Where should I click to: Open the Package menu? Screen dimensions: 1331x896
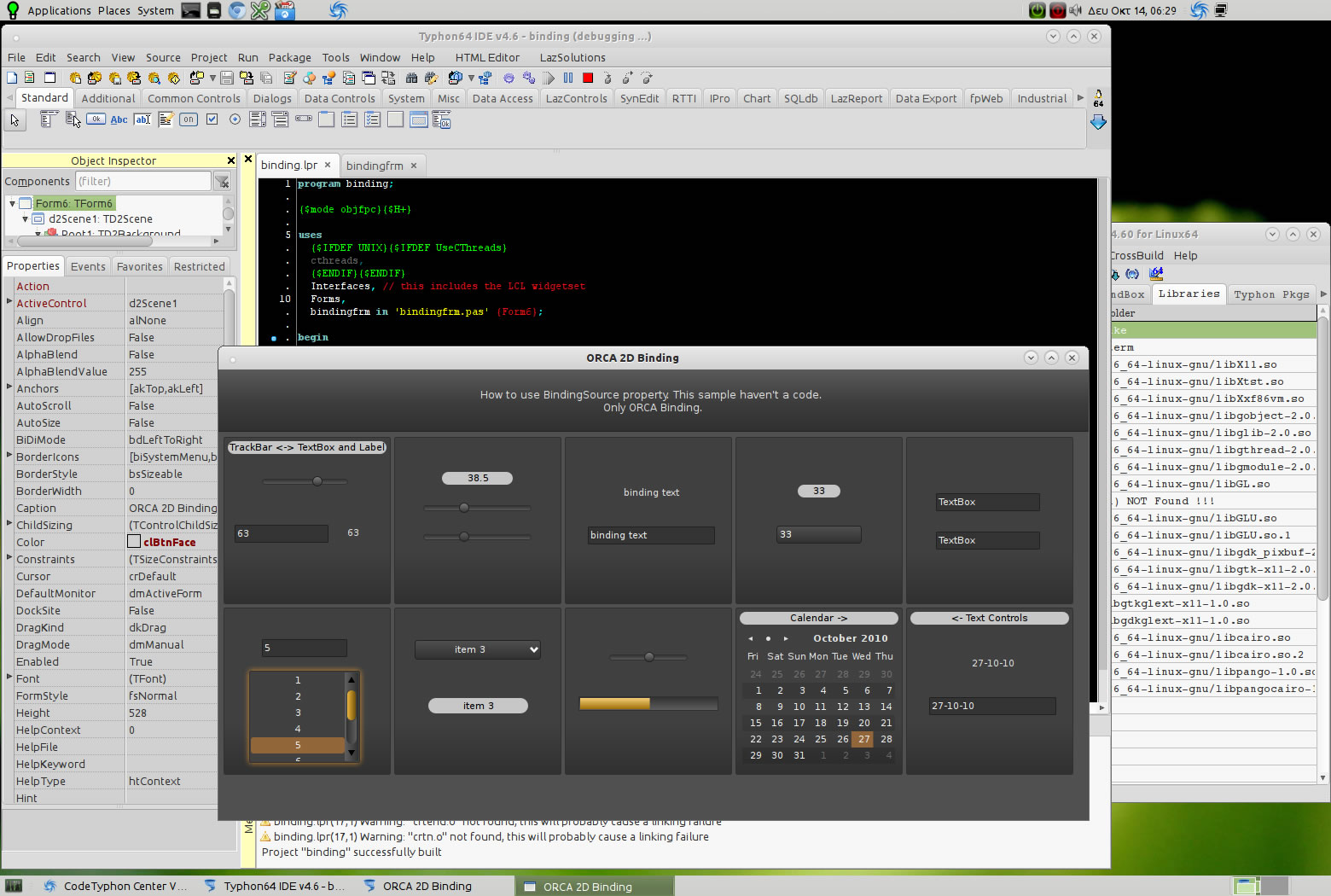pos(289,57)
